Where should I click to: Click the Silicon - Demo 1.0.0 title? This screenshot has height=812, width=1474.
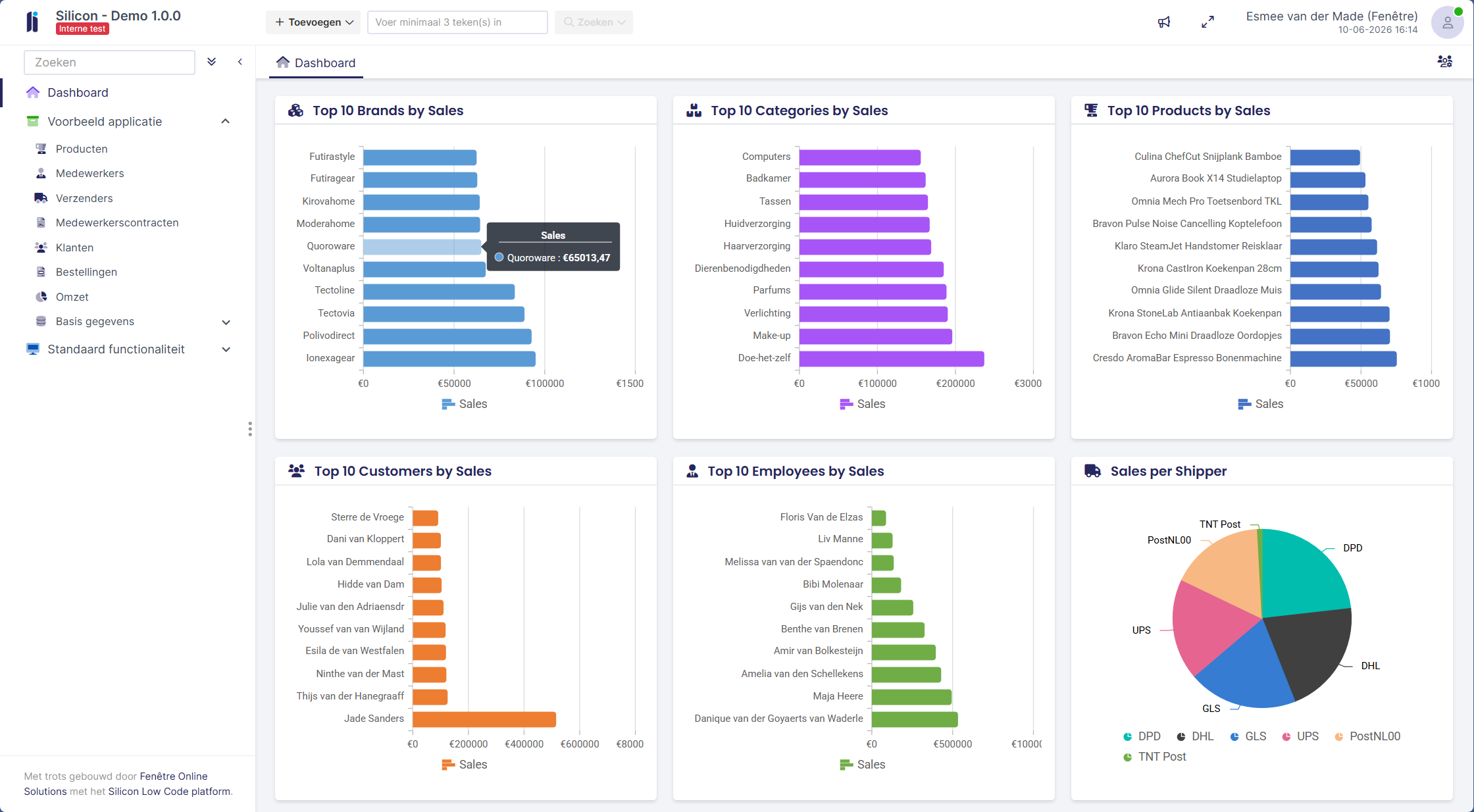(x=118, y=16)
